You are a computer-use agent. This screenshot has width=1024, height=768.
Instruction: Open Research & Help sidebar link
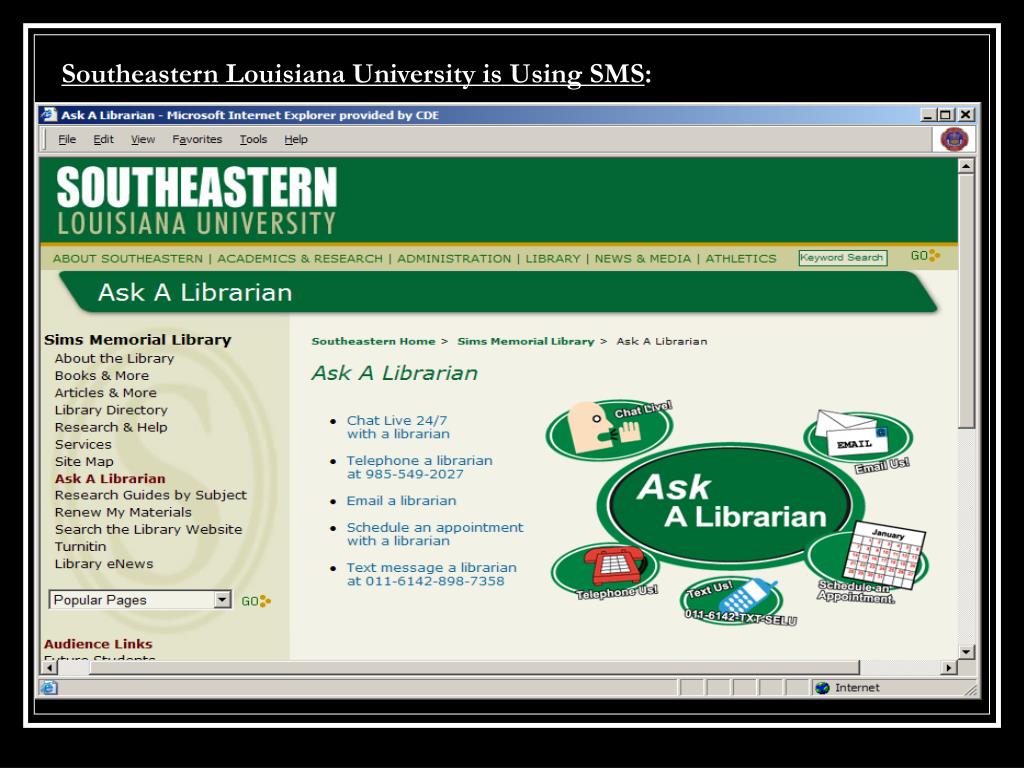(111, 427)
